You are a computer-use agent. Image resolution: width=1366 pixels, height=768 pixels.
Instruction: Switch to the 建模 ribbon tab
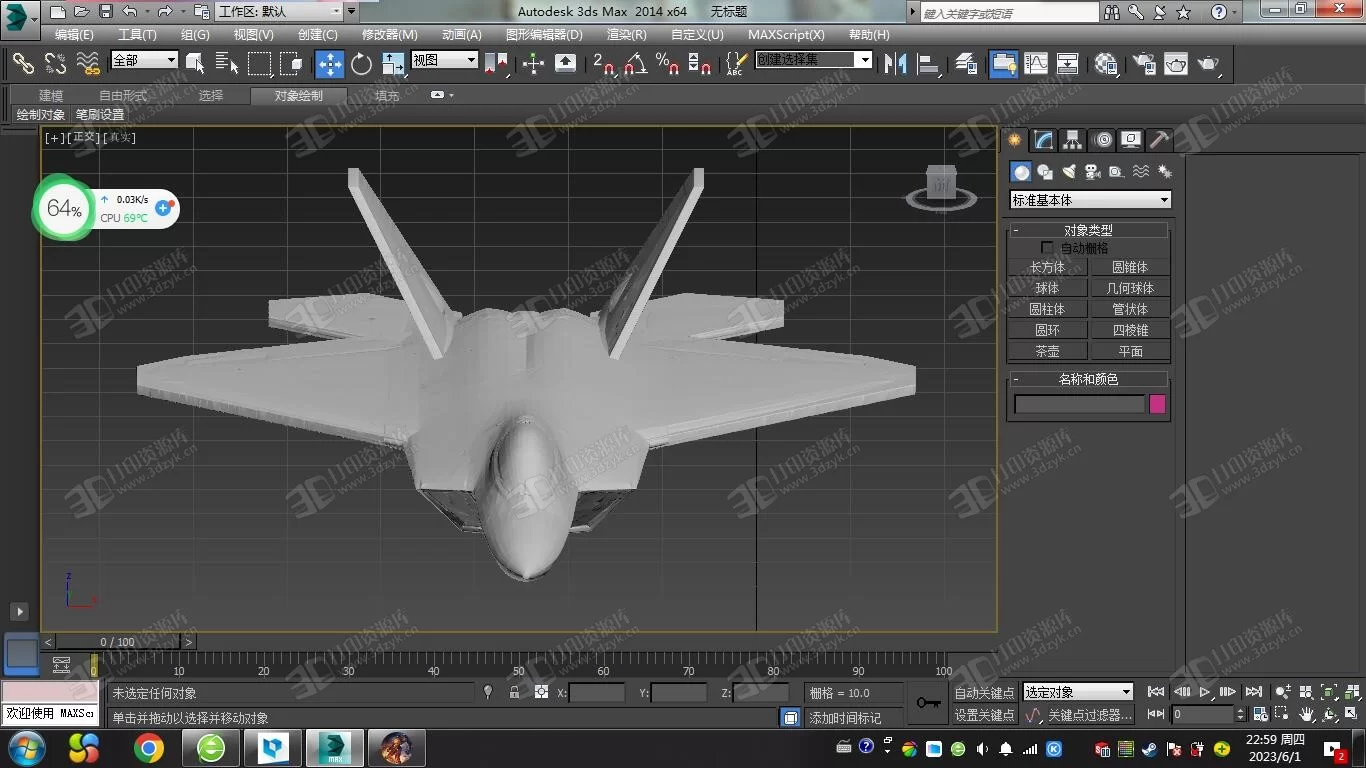(51, 96)
